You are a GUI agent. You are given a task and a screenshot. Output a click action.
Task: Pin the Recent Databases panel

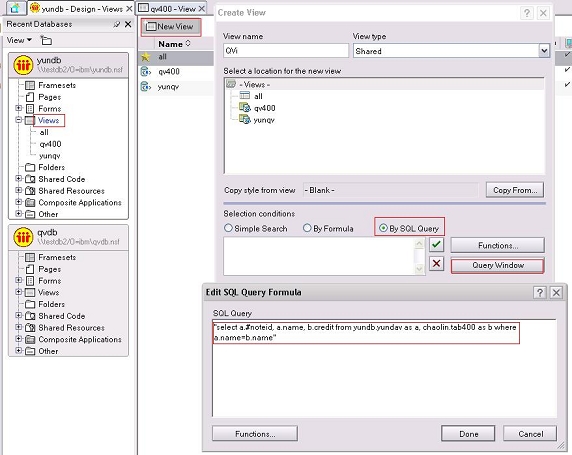click(x=116, y=24)
